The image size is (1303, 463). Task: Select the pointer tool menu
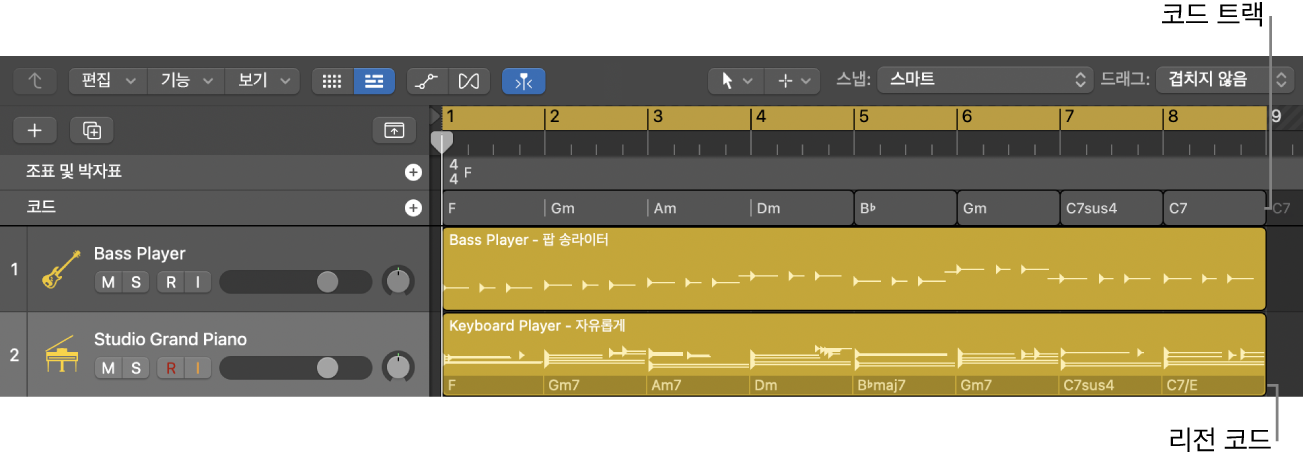pos(736,81)
